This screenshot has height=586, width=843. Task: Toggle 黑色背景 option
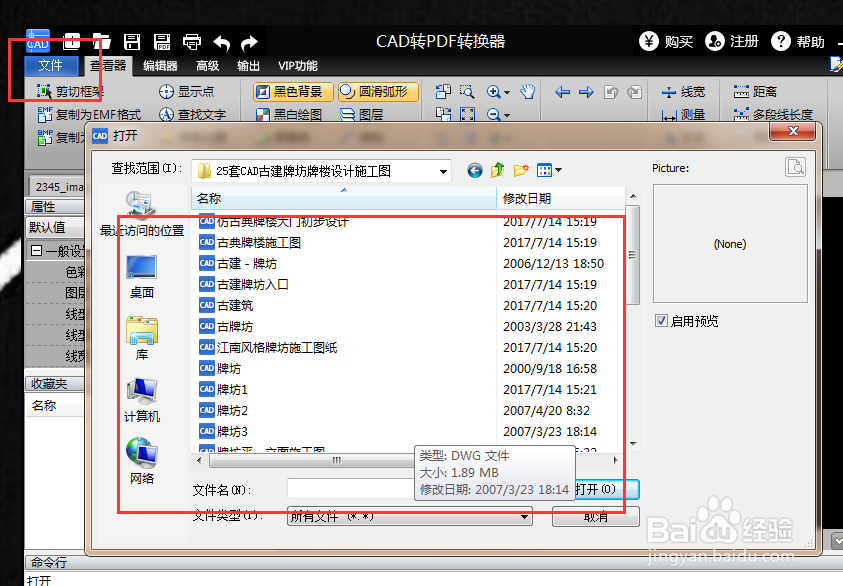[293, 92]
